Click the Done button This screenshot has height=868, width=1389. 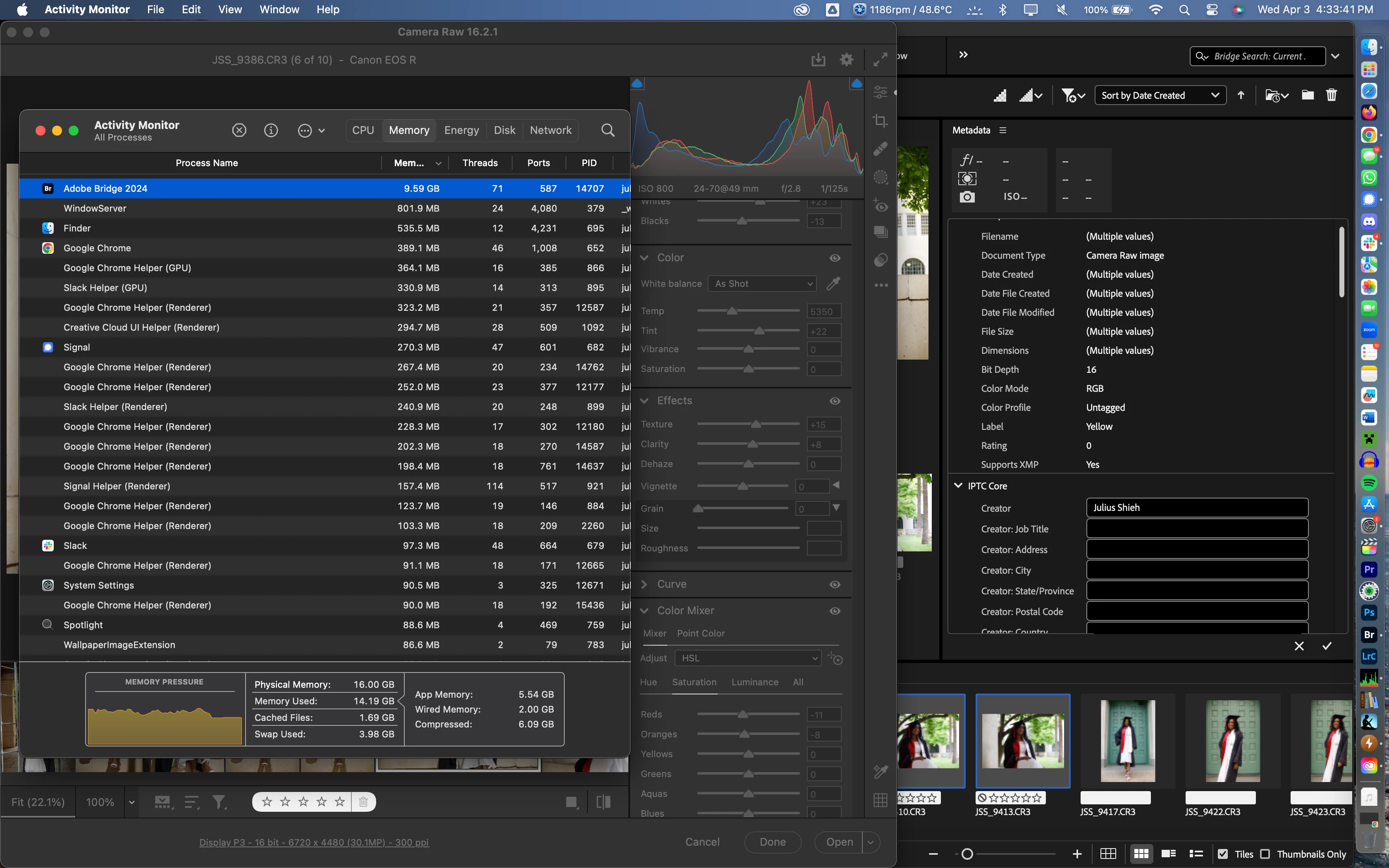click(x=772, y=842)
